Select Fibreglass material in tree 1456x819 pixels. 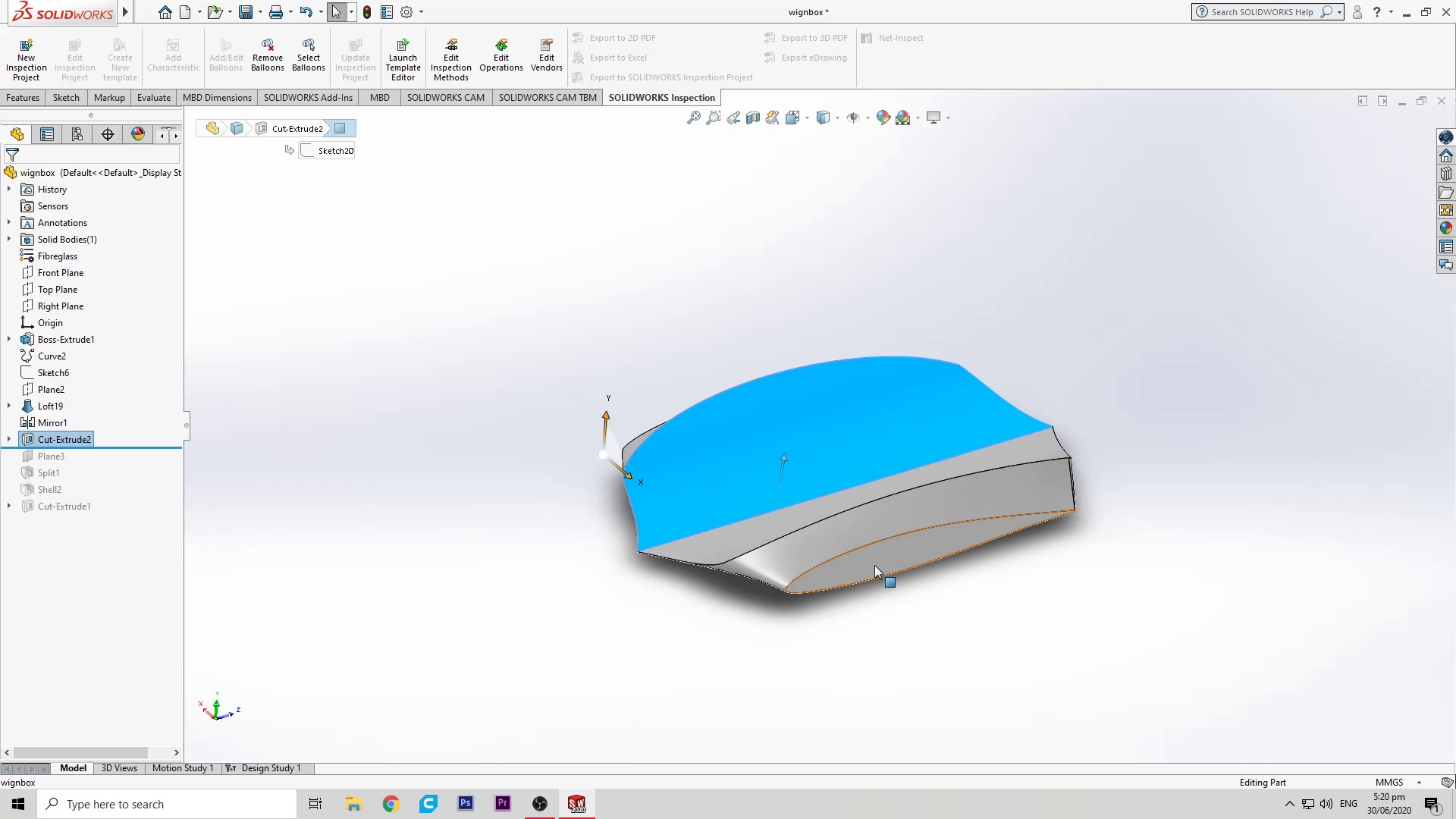[58, 256]
